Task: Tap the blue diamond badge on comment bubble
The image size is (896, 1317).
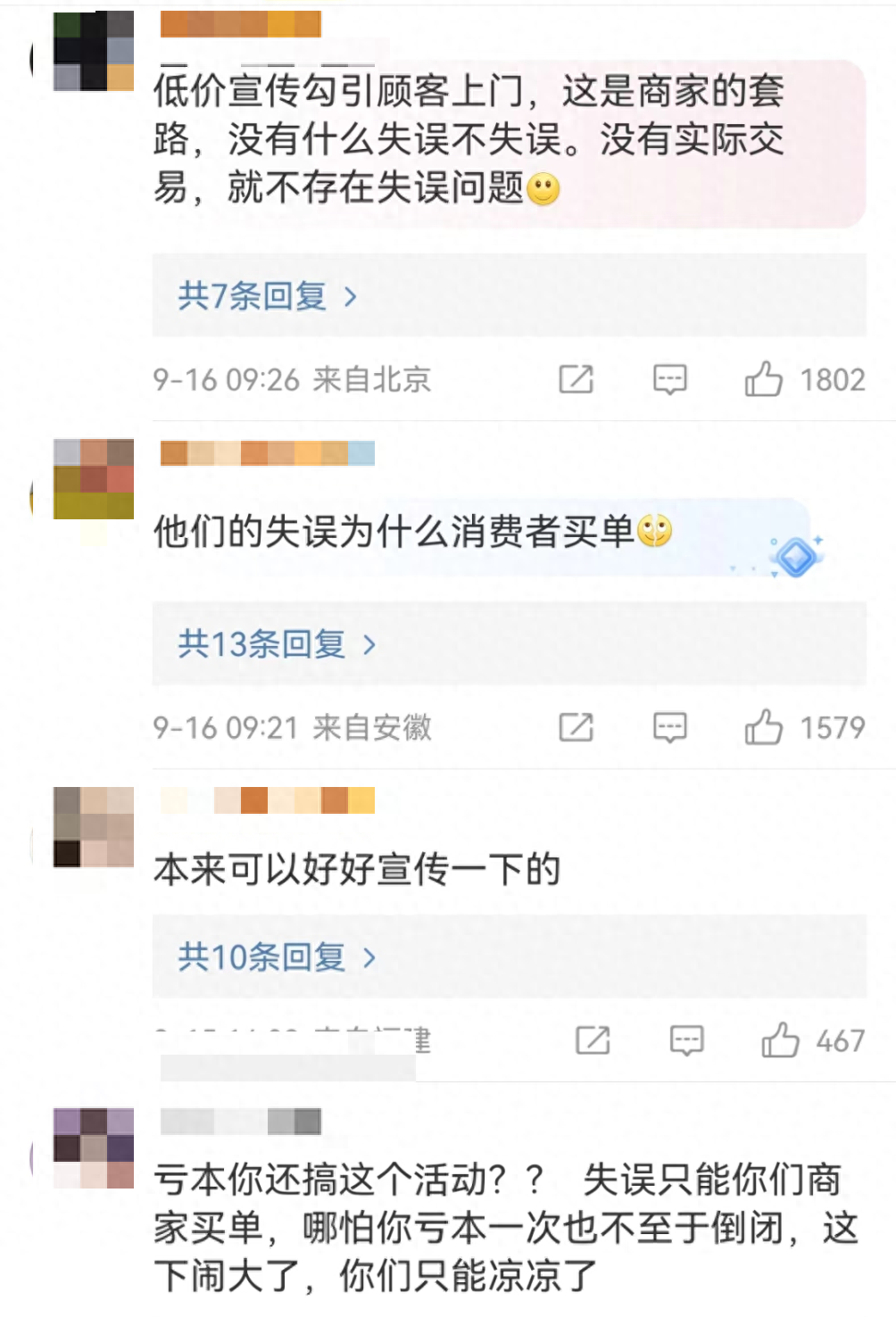Action: click(x=796, y=557)
